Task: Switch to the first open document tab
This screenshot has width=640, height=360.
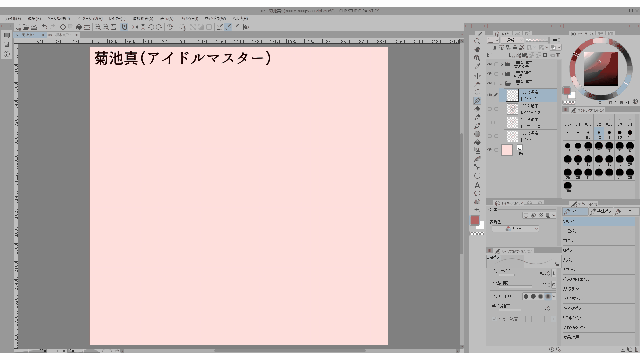Action: tap(29, 35)
